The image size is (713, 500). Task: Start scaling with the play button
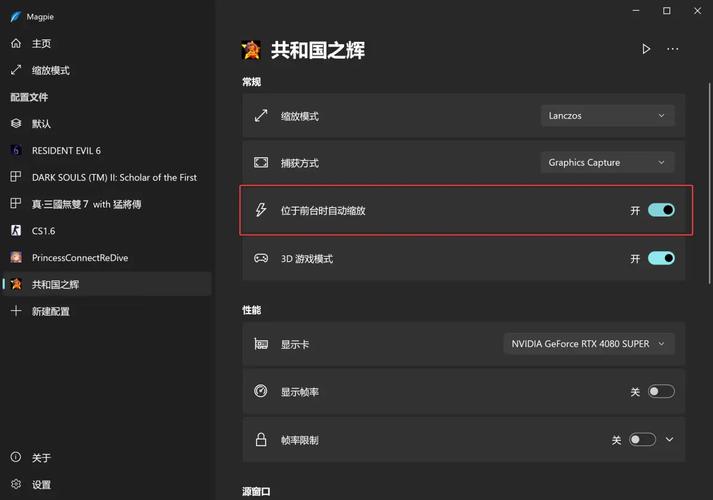[x=646, y=49]
